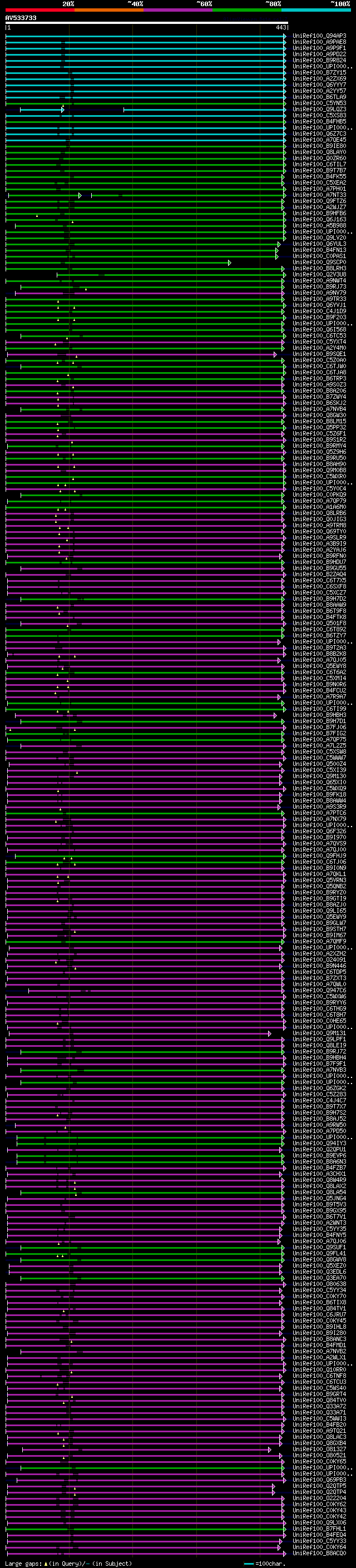Viewport: 356px width, 1568px height.
Task: Open hit UniRef100_C6TIL7
Action: point(319,164)
